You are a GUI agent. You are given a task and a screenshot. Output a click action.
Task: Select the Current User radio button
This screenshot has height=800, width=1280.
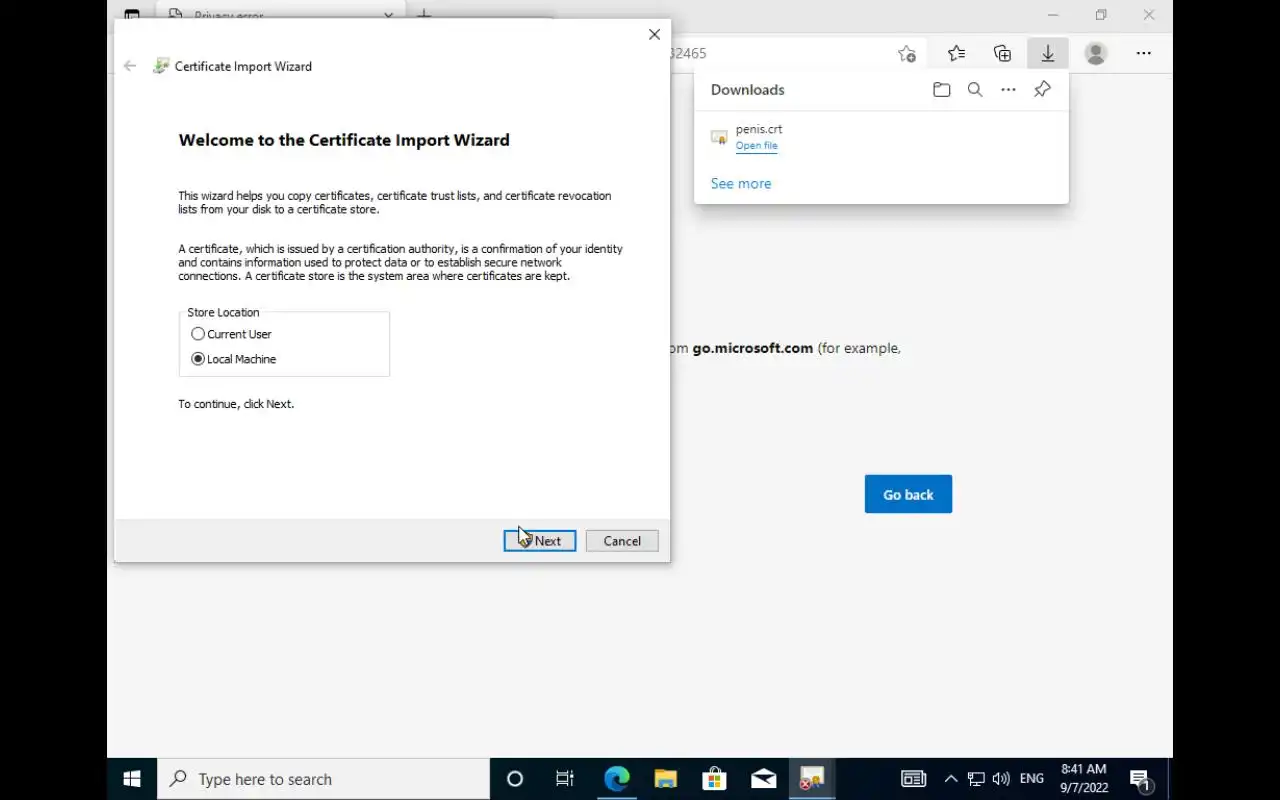point(198,334)
